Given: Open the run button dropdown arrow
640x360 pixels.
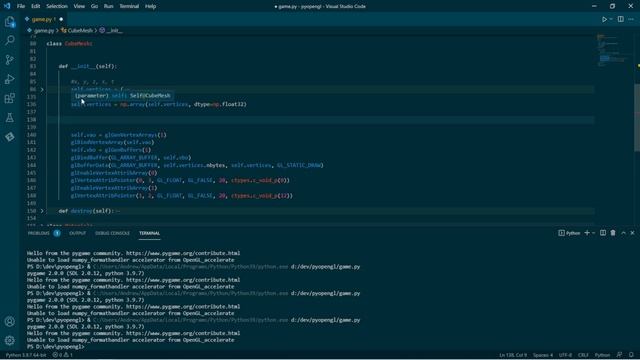Looking at the screenshot, I should (611, 19).
